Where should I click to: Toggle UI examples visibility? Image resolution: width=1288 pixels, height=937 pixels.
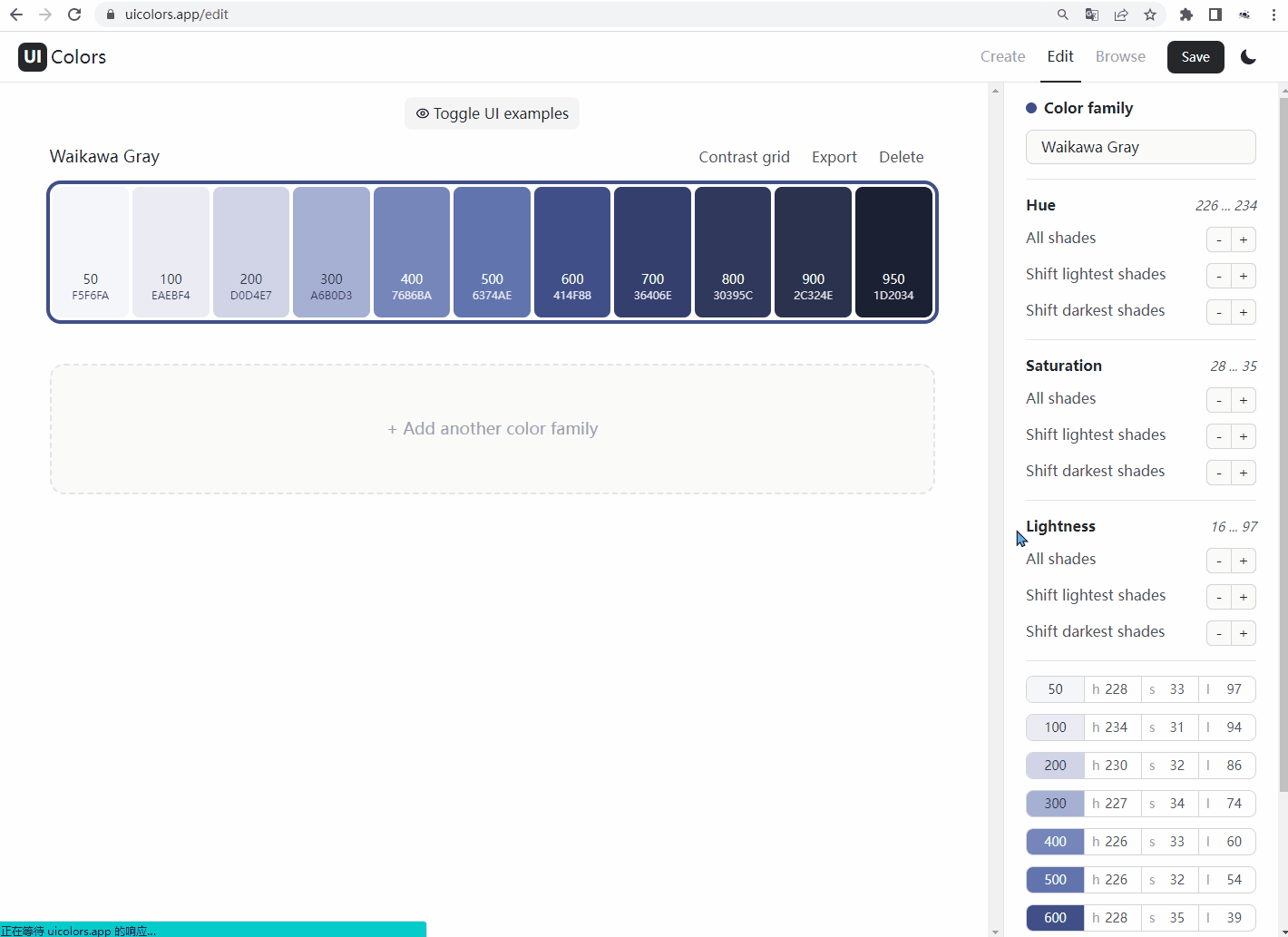(492, 113)
